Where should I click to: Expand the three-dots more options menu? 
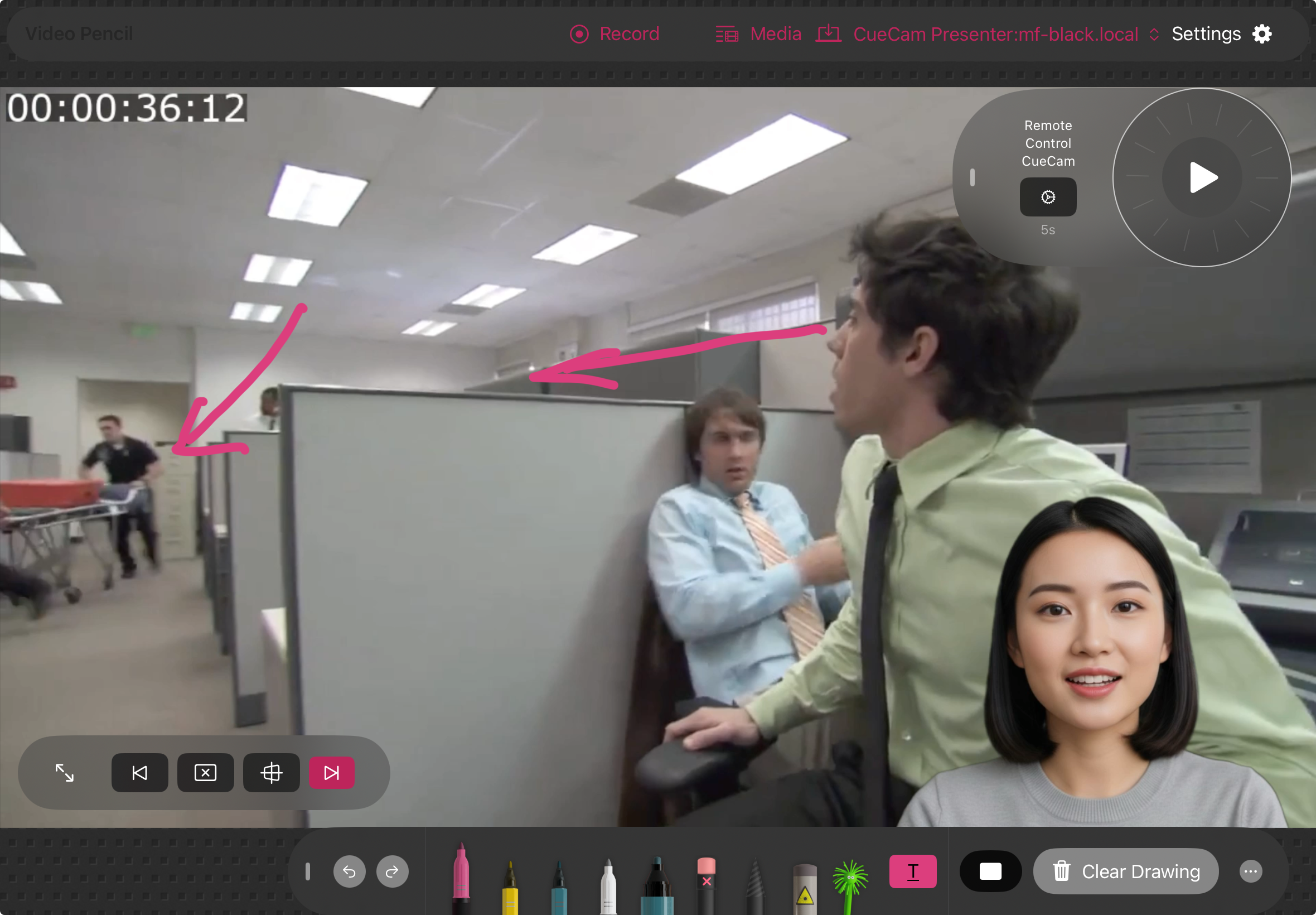coord(1250,871)
